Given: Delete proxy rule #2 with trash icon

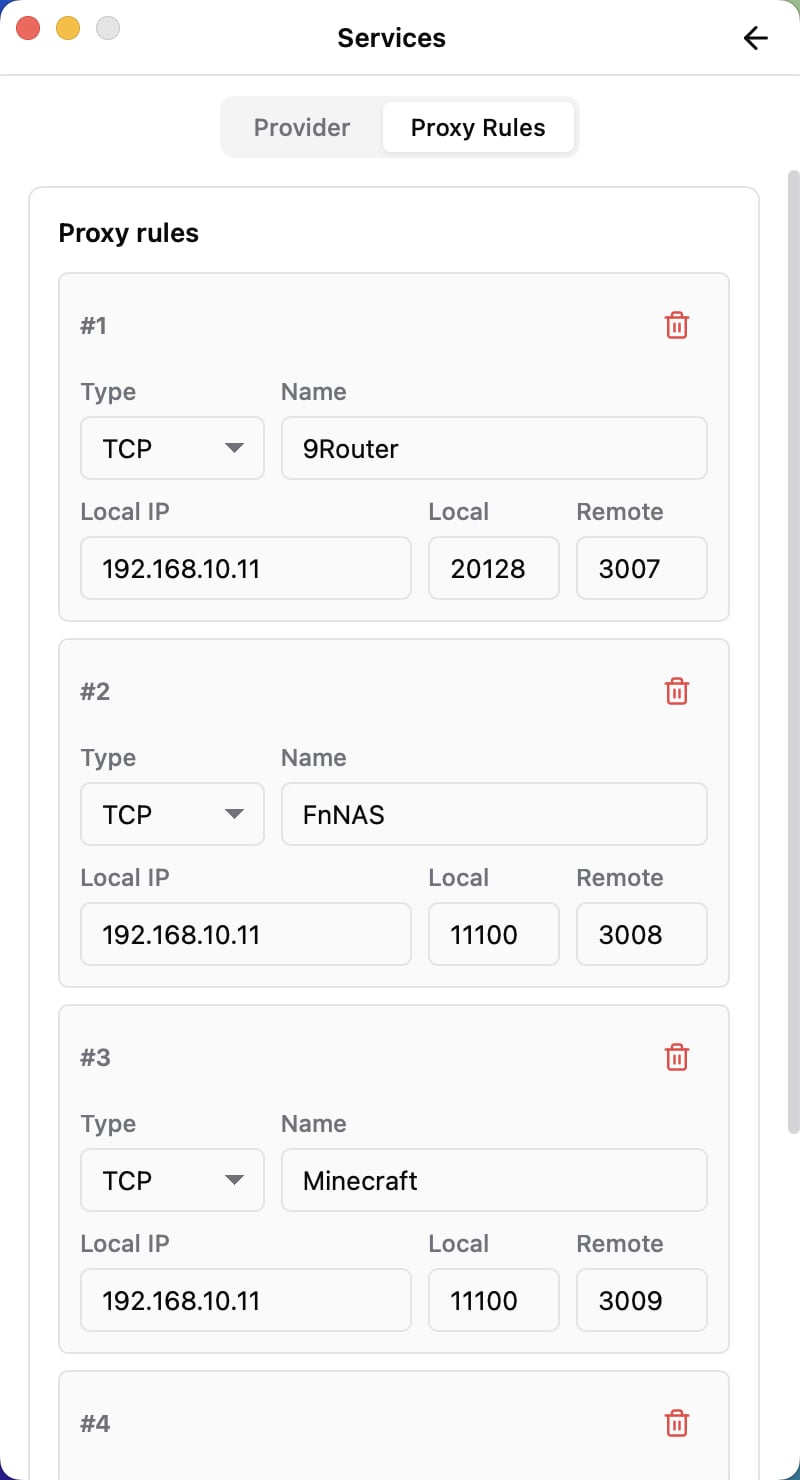Looking at the screenshot, I should click(x=677, y=691).
